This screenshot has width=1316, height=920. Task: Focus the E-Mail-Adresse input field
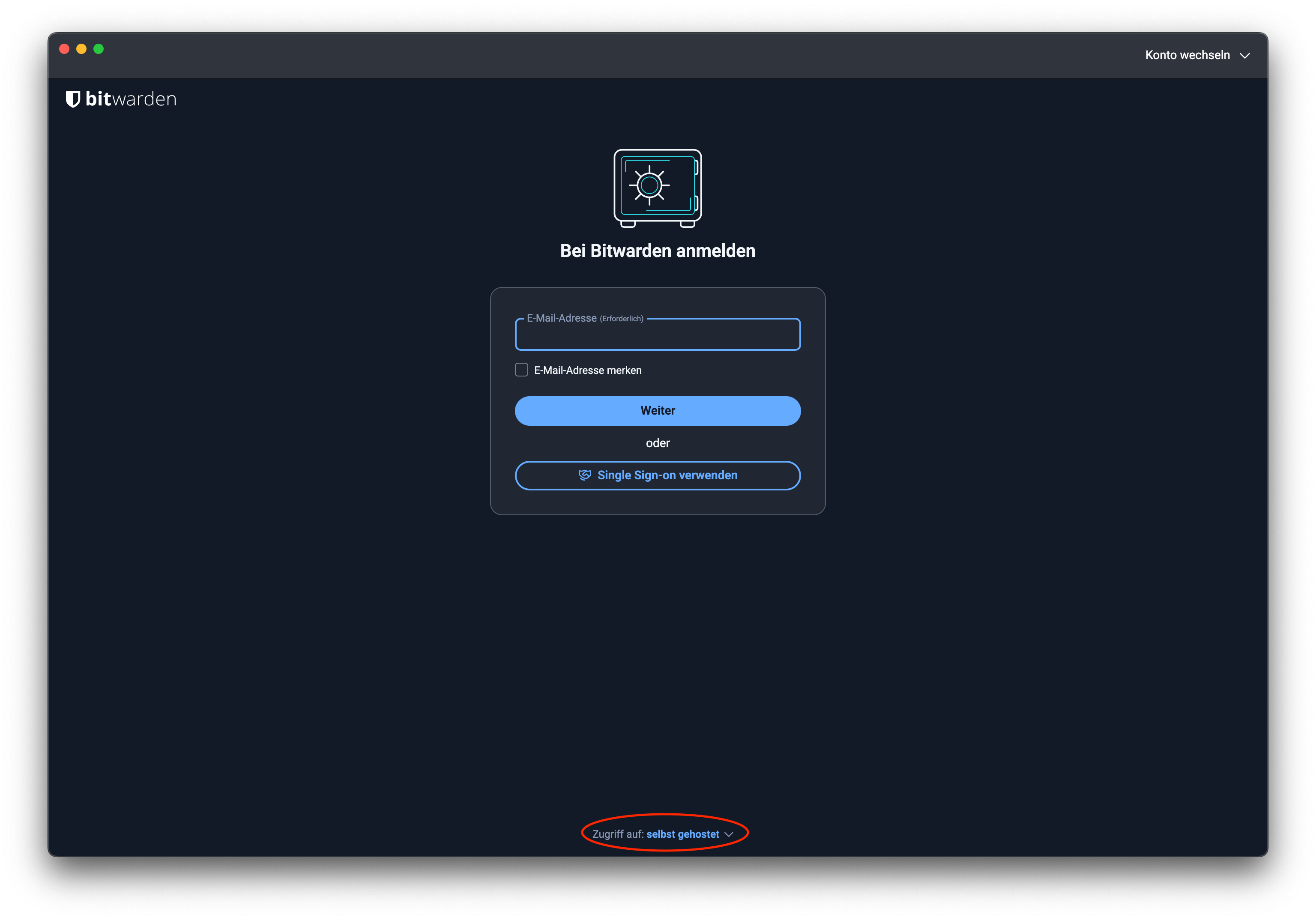[x=658, y=337]
